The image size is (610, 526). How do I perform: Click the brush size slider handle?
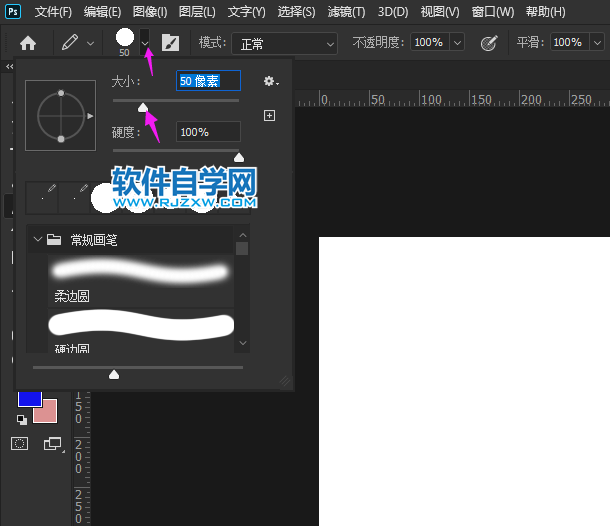click(143, 107)
